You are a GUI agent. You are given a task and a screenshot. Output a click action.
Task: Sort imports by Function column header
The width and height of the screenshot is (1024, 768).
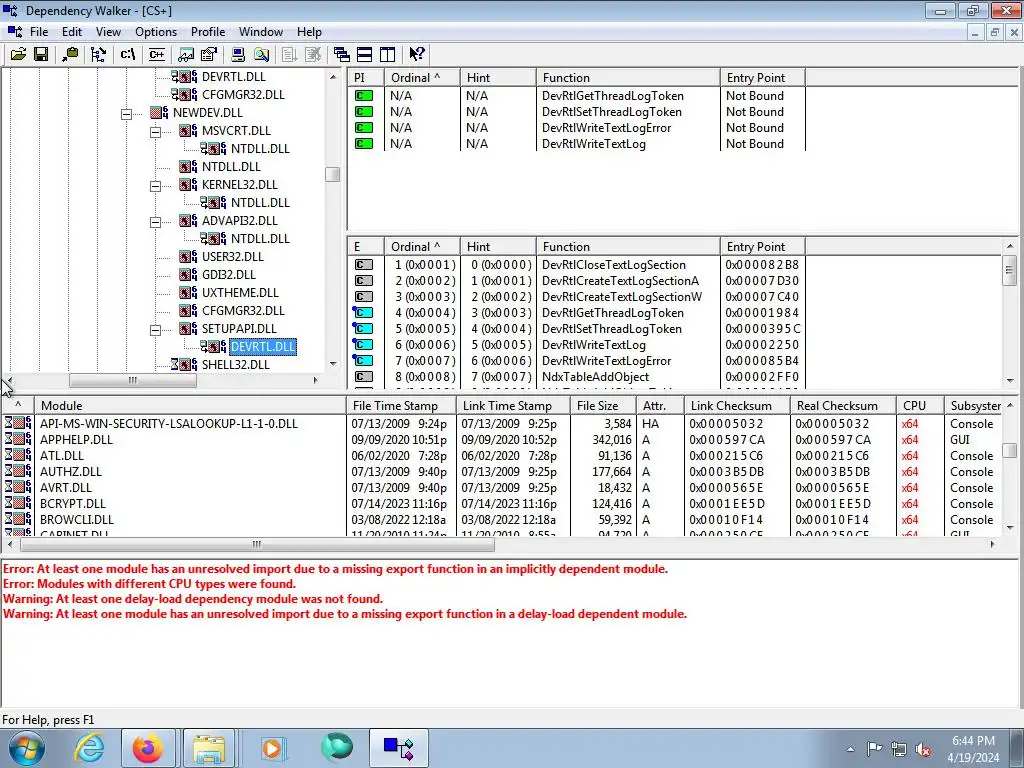pos(628,78)
